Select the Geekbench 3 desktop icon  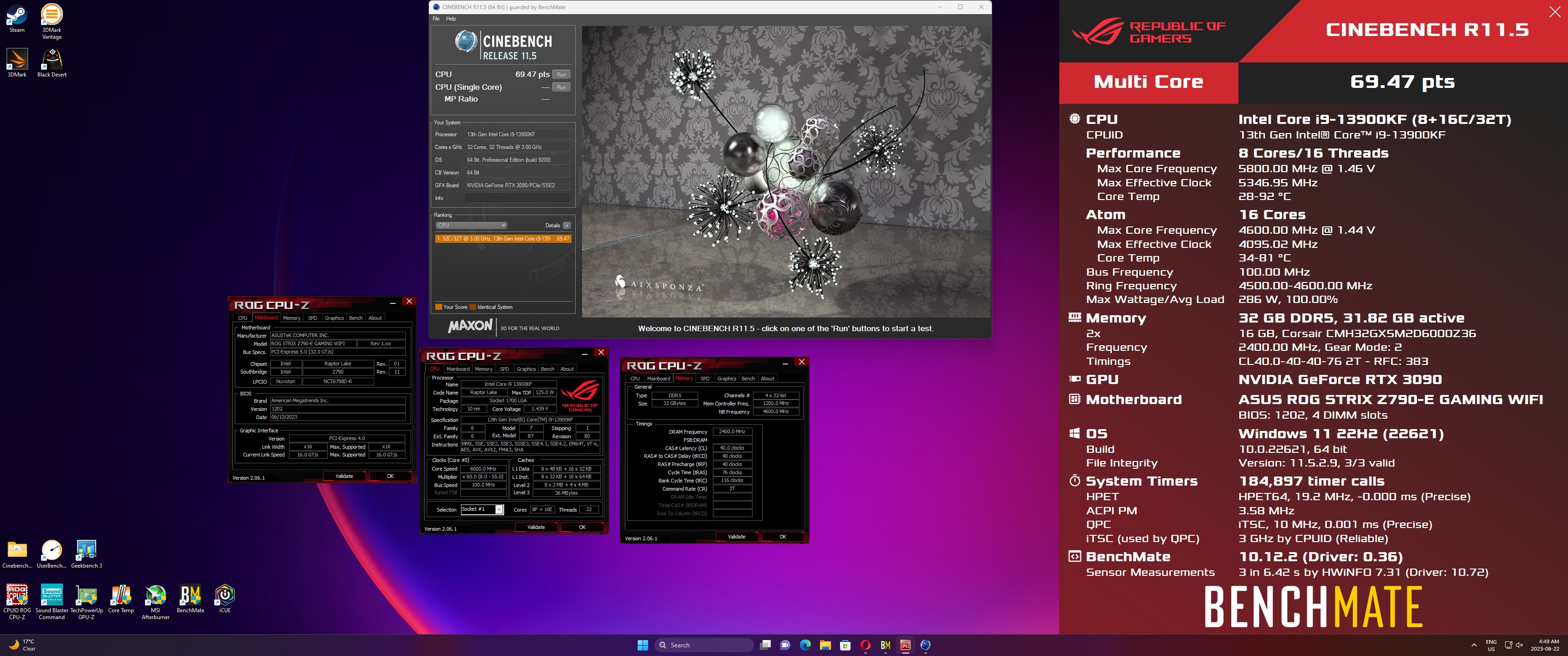[87, 554]
